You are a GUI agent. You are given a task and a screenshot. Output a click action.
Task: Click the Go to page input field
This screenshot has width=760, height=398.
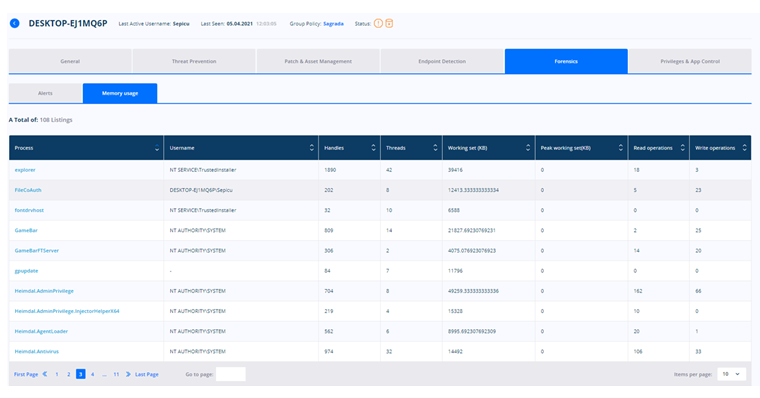point(231,374)
